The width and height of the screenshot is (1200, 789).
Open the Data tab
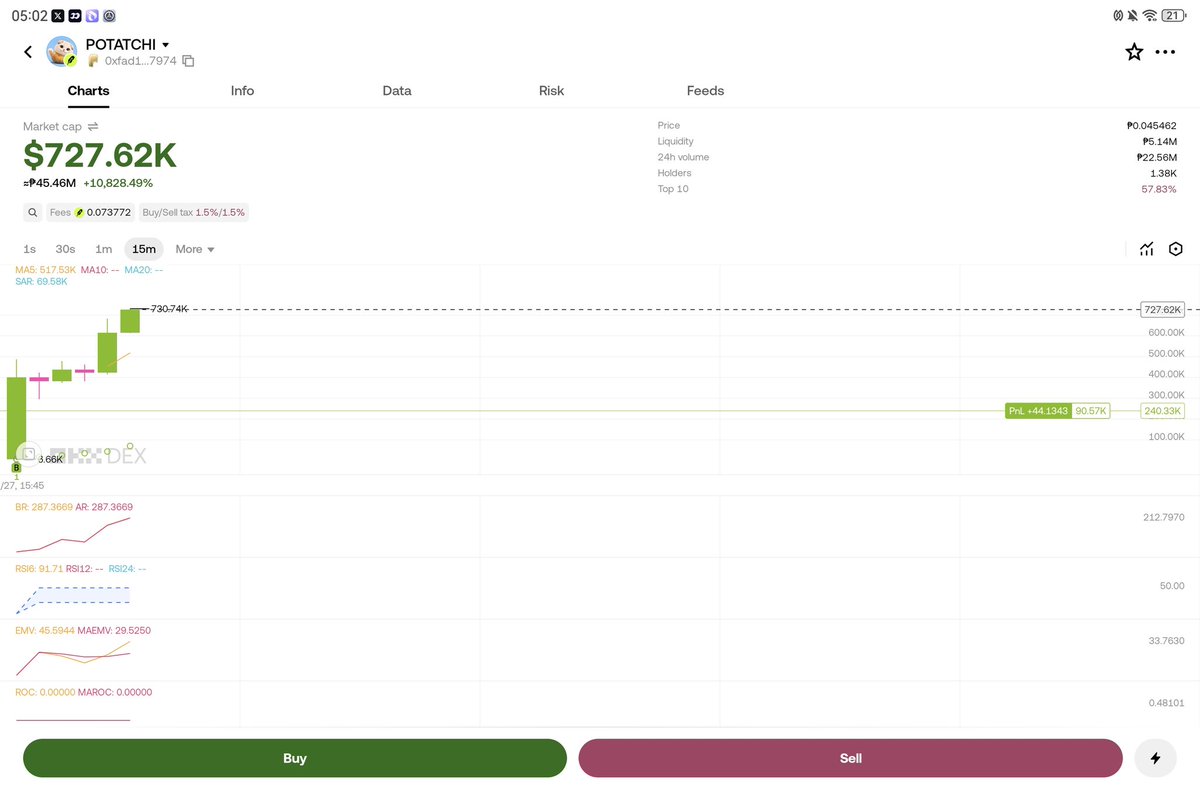pyautogui.click(x=397, y=90)
